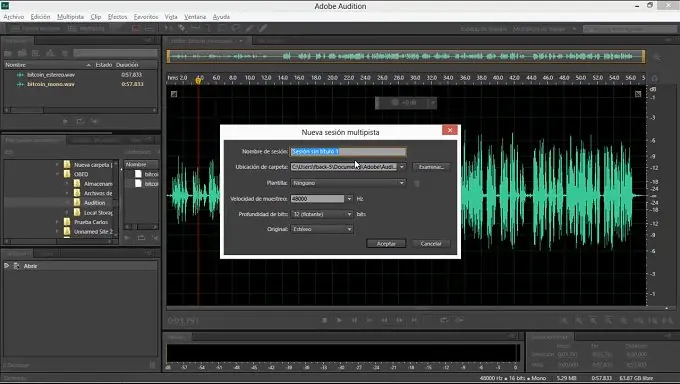Open Profundidad de bits dropdown
The width and height of the screenshot is (680, 384).
pos(322,214)
